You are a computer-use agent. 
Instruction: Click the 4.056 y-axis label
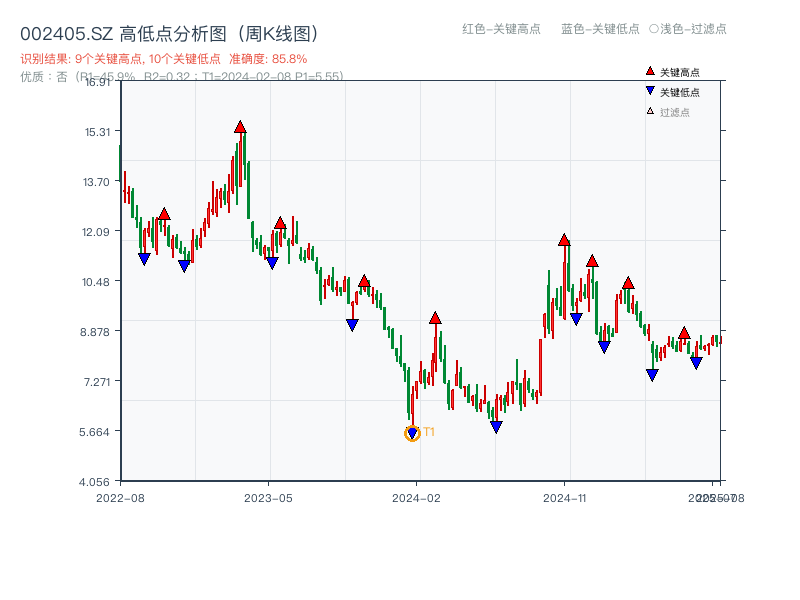click(94, 482)
